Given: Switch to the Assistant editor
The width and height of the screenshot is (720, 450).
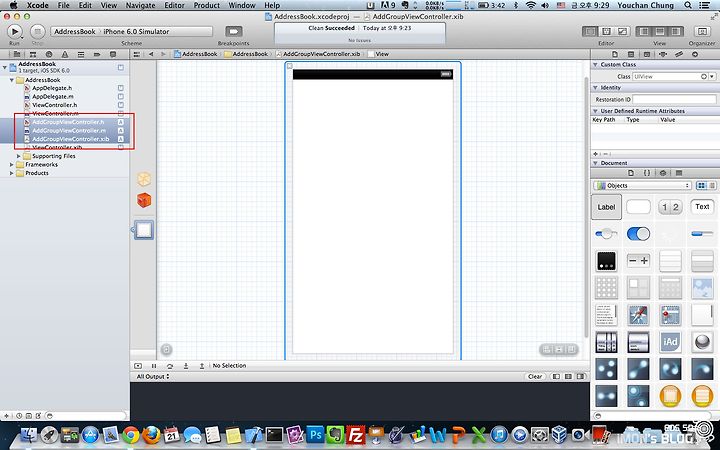Looking at the screenshot, I should [x=606, y=31].
